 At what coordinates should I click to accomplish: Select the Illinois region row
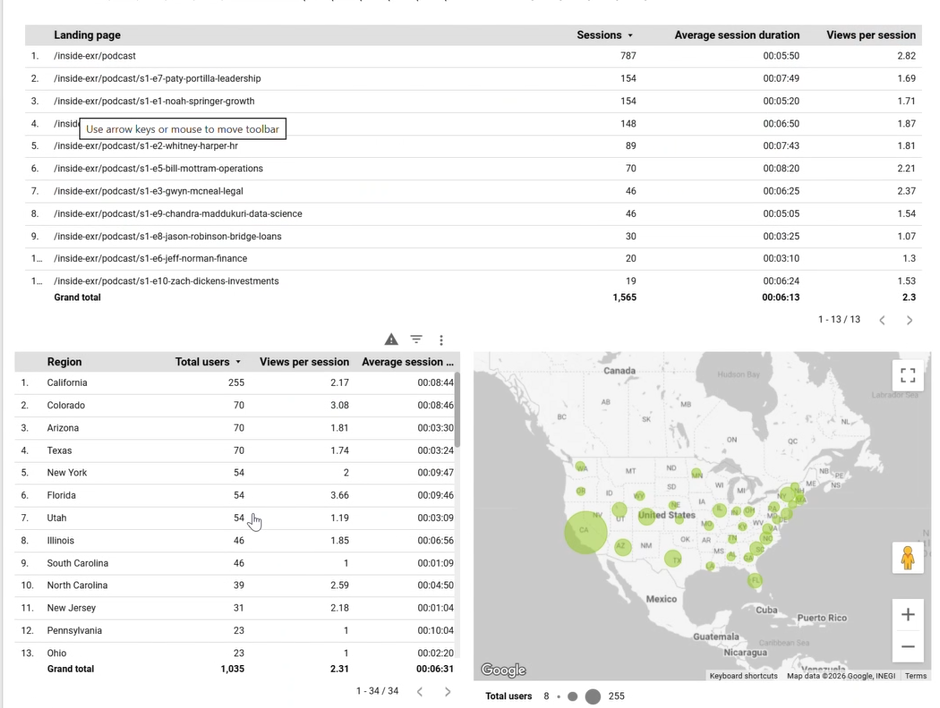click(235, 540)
